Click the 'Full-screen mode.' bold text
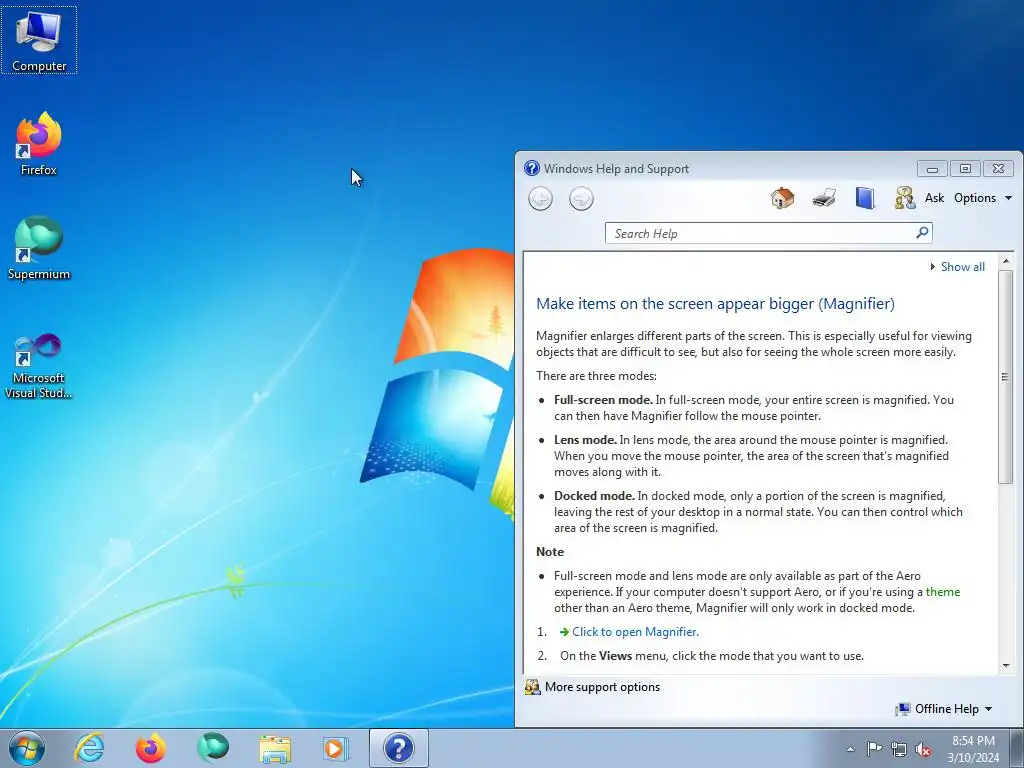The width and height of the screenshot is (1024, 768). 603,400
